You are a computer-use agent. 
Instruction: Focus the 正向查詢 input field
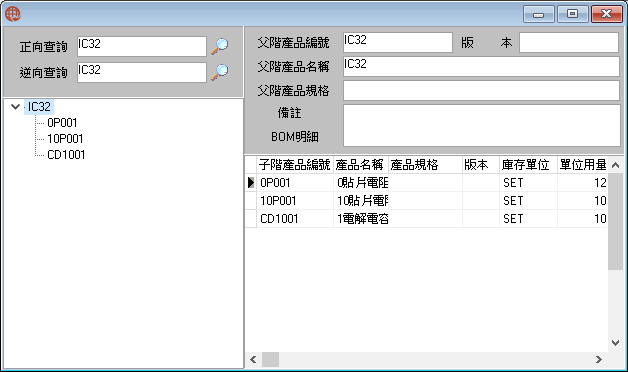pyautogui.click(x=142, y=46)
